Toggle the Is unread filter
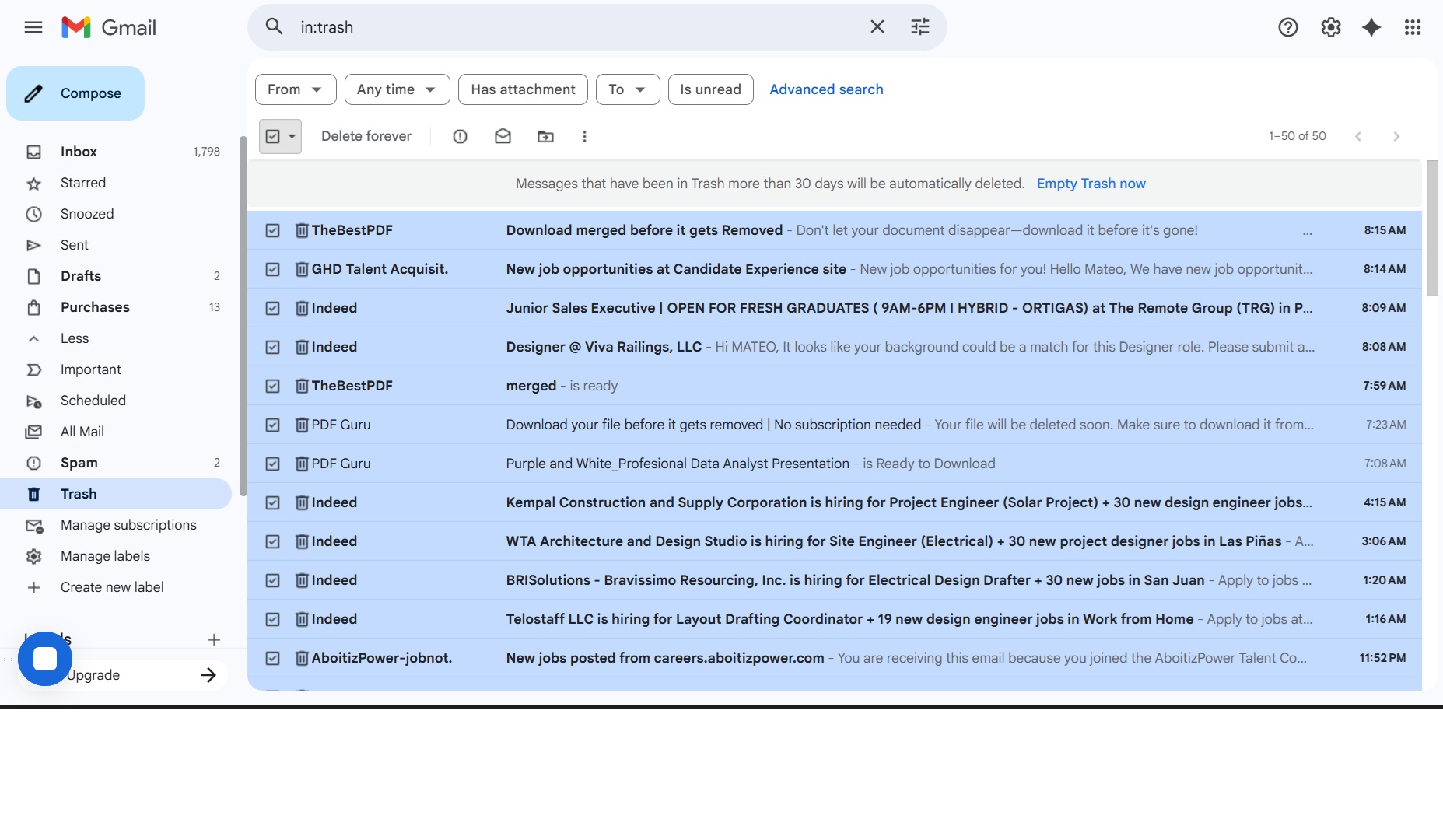This screenshot has width=1443, height=840. 710,89
